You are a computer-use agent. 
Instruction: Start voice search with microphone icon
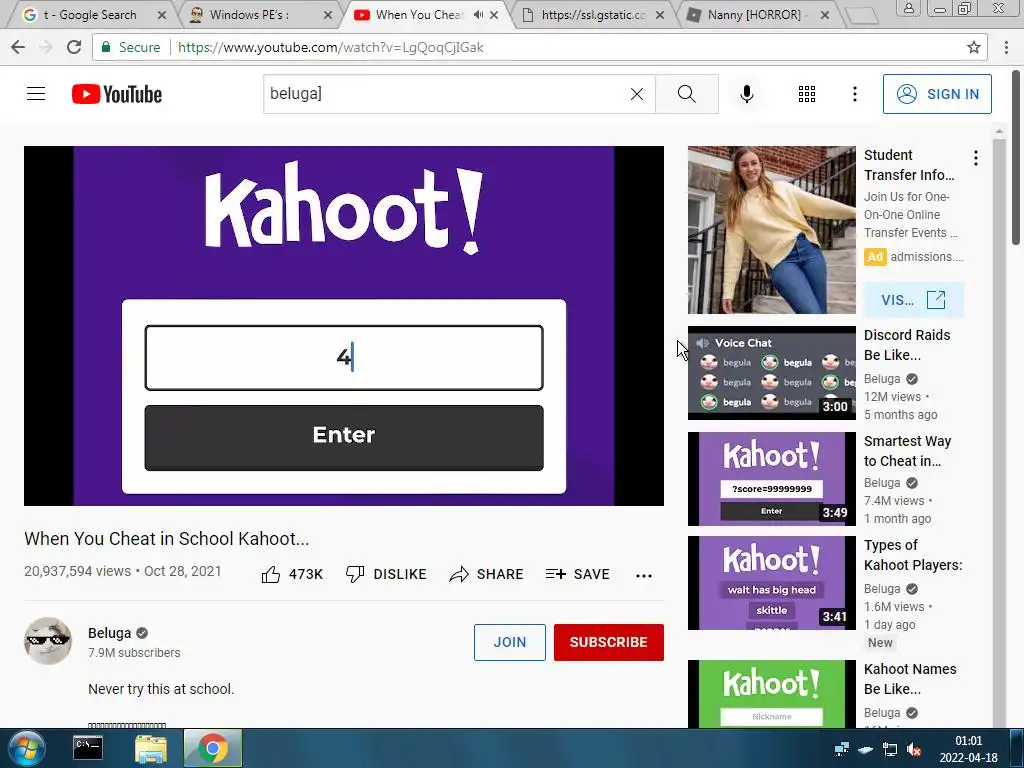pos(746,94)
